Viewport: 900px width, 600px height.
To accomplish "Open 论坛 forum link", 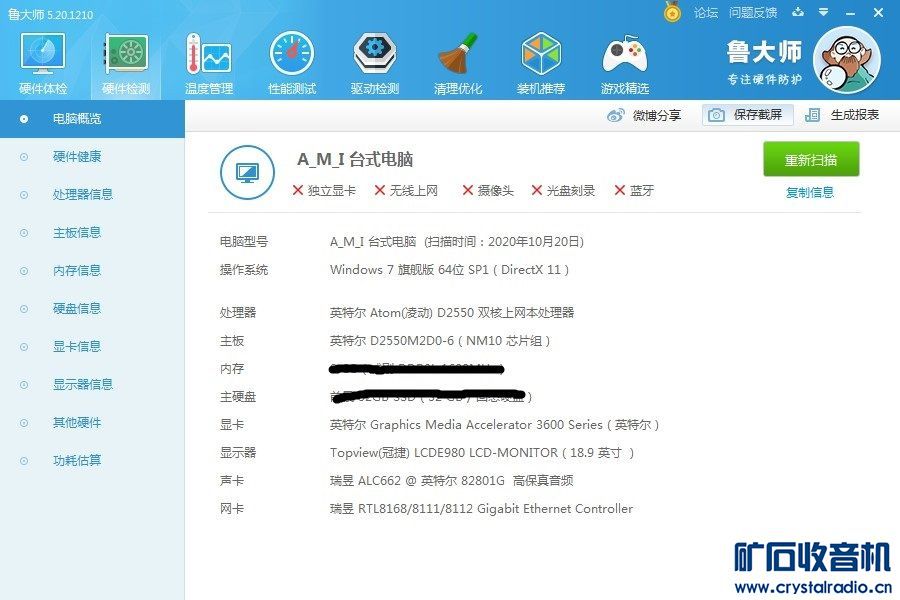I will pos(706,13).
